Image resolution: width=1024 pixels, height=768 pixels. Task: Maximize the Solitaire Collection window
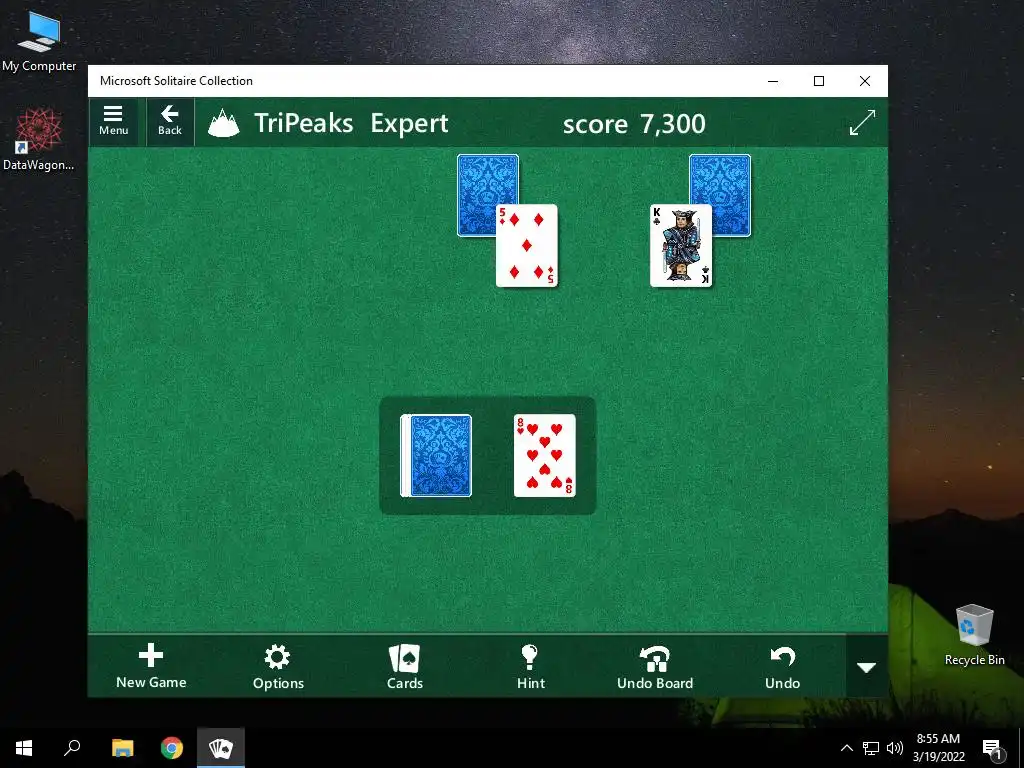(x=819, y=81)
